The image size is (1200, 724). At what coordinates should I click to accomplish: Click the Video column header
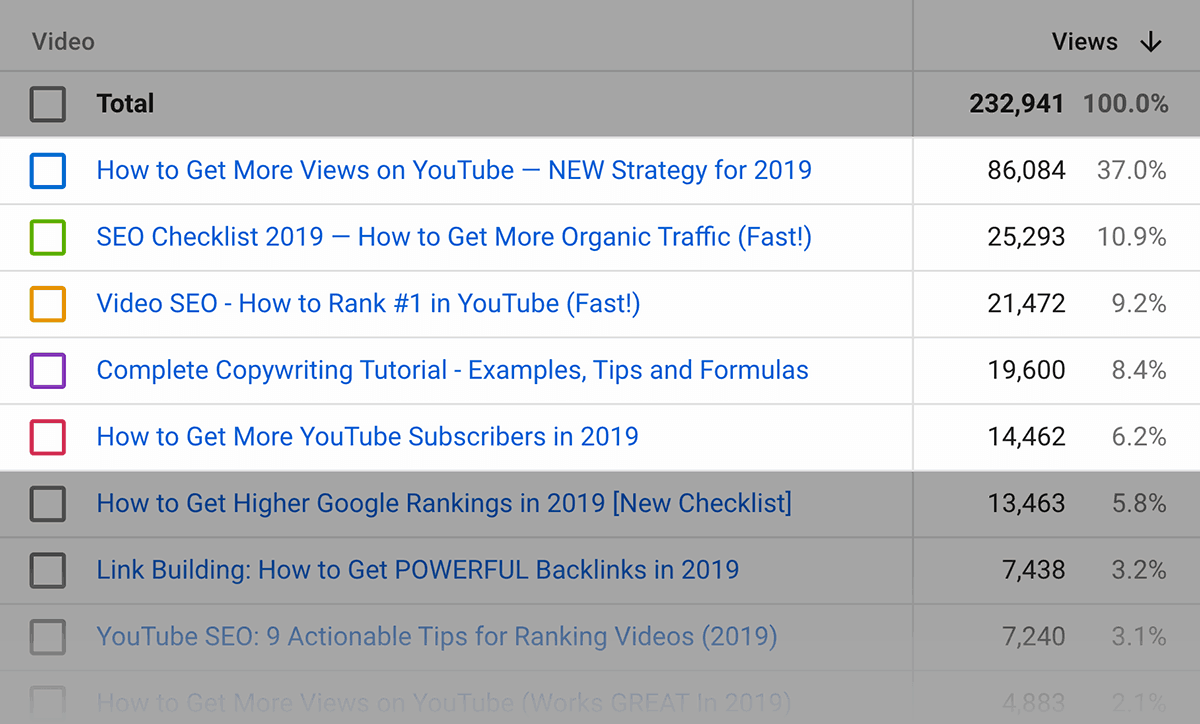63,42
